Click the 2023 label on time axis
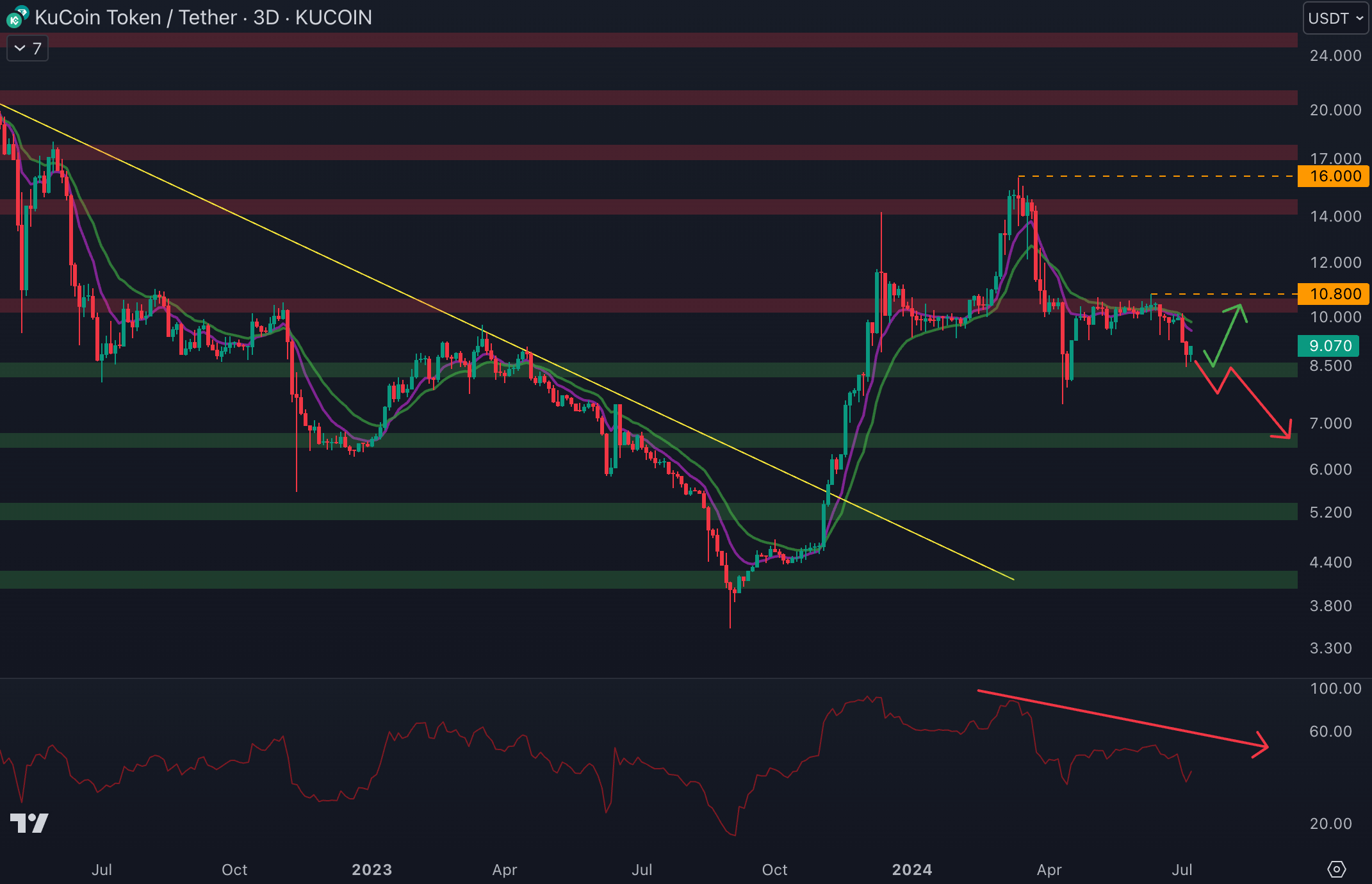This screenshot has width=1372, height=884. 372,869
